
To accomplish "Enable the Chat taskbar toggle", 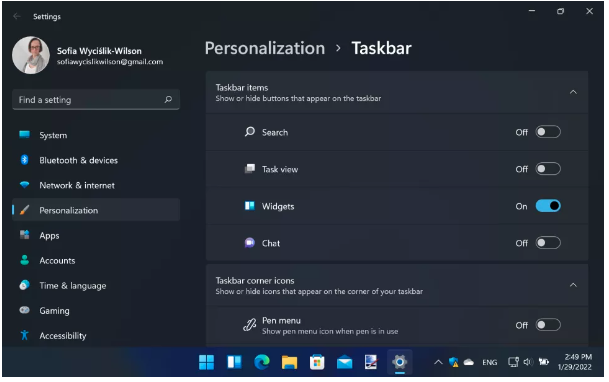I will (x=548, y=243).
